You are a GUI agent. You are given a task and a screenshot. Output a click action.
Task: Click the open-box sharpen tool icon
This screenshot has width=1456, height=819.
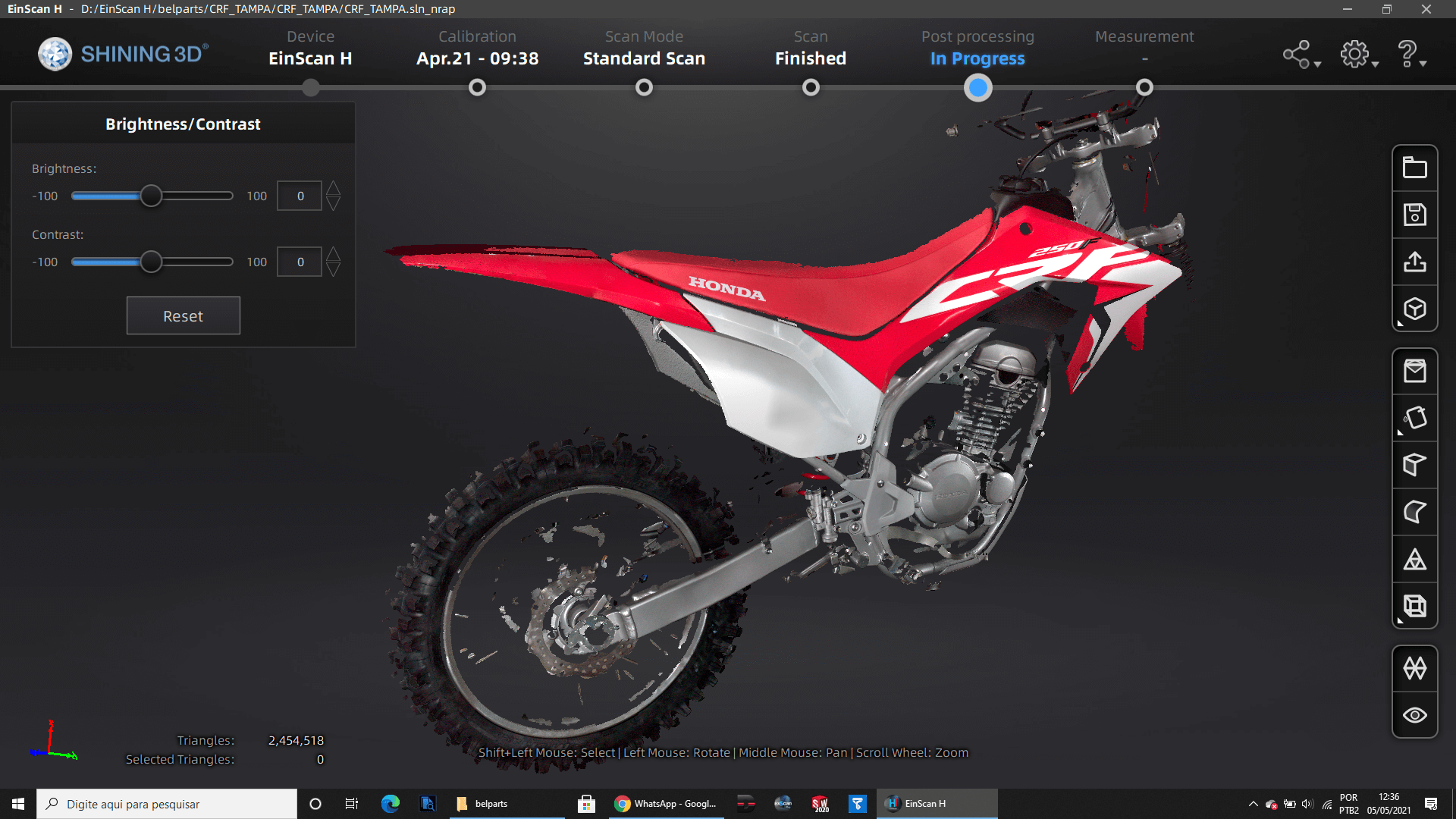tap(1414, 465)
